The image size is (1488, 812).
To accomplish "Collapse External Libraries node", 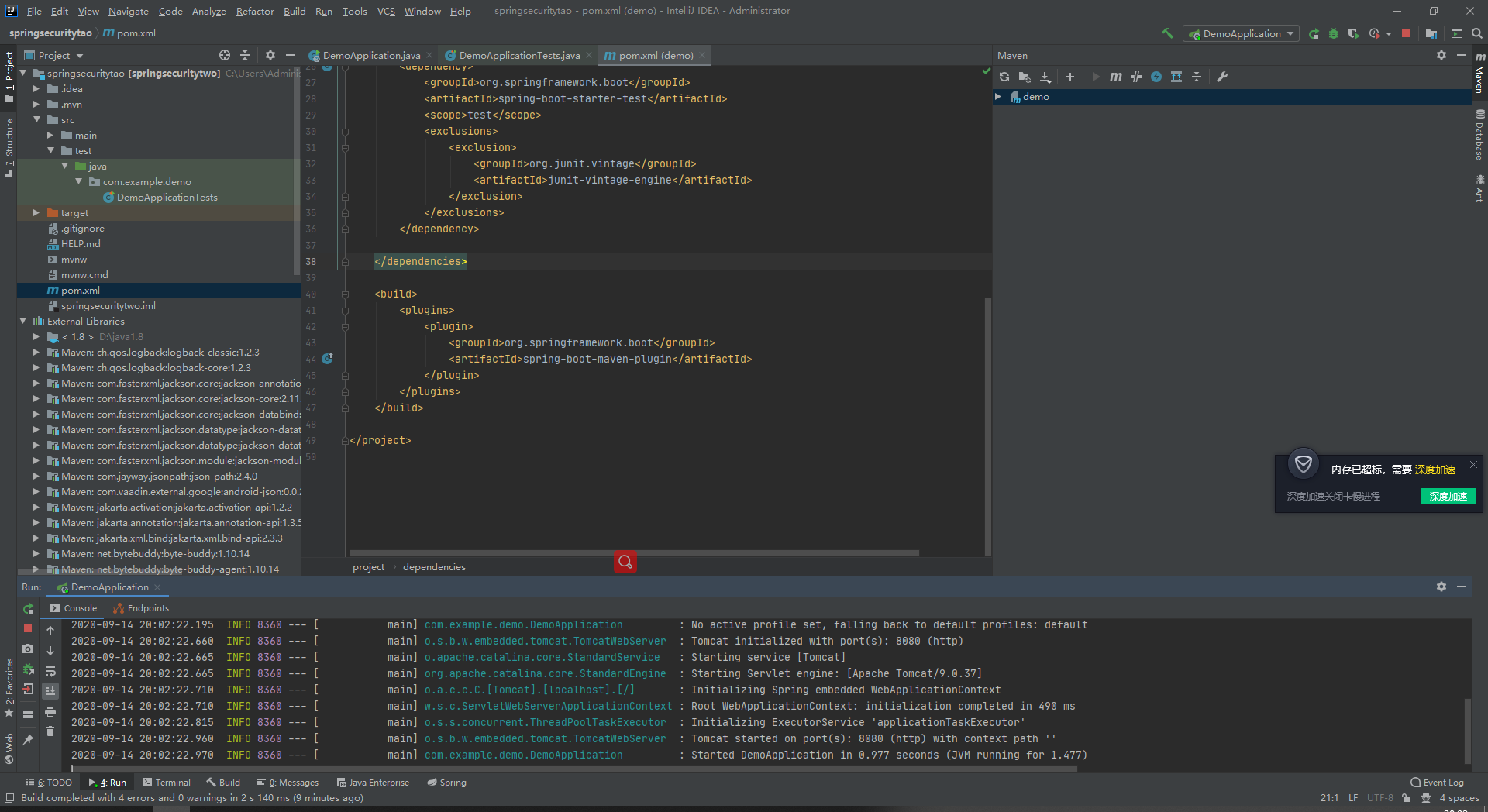I will tap(22, 322).
